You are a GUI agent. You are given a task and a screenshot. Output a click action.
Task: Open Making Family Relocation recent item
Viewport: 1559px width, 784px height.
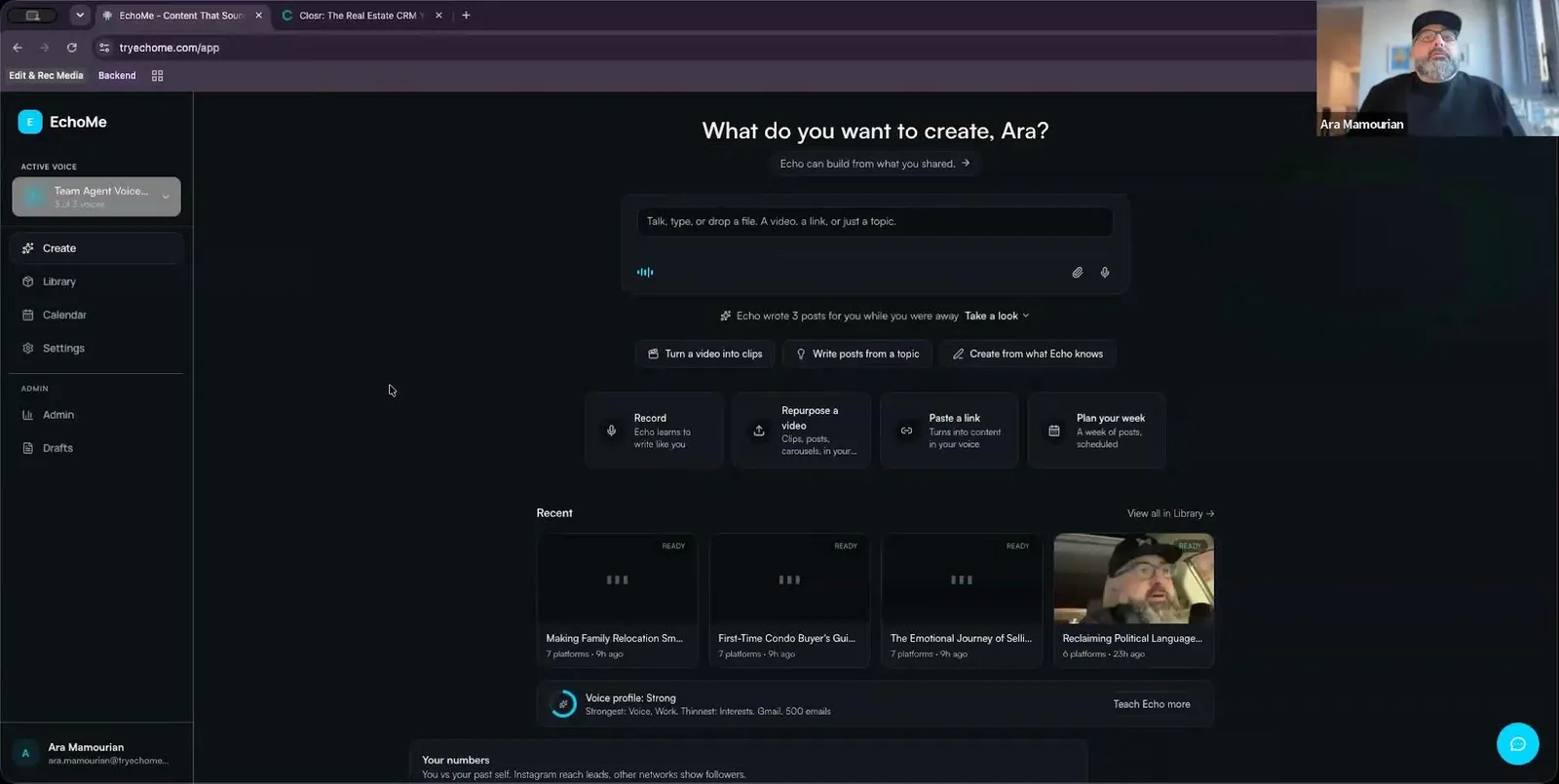[x=617, y=600]
